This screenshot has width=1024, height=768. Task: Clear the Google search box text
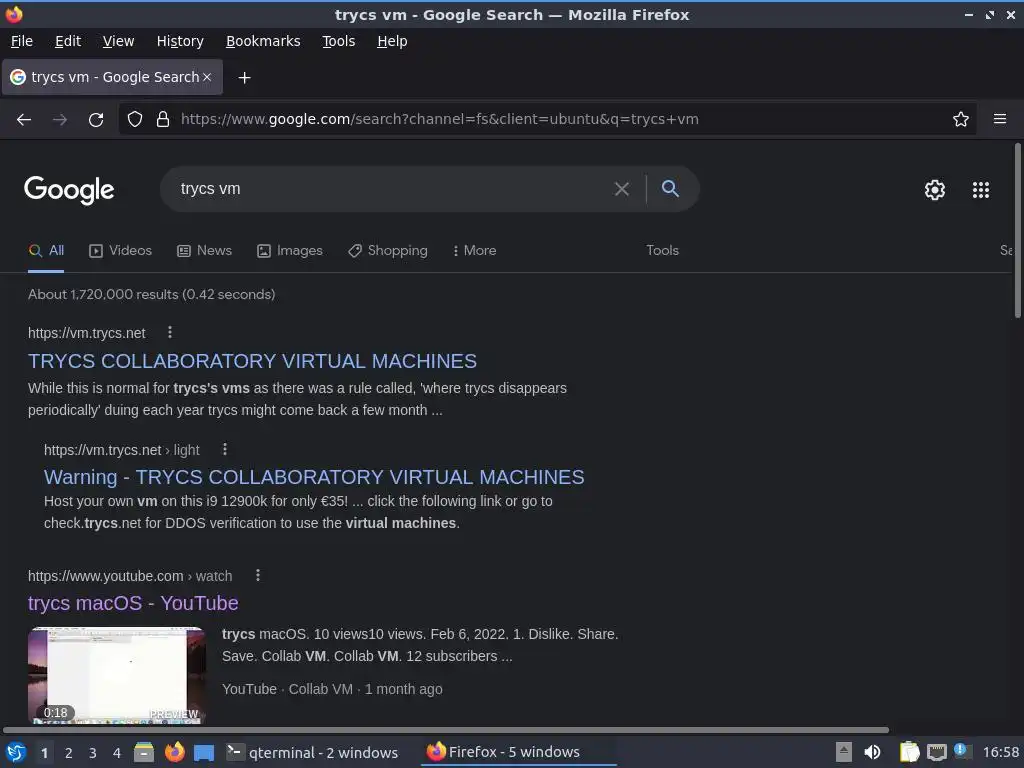(x=622, y=189)
